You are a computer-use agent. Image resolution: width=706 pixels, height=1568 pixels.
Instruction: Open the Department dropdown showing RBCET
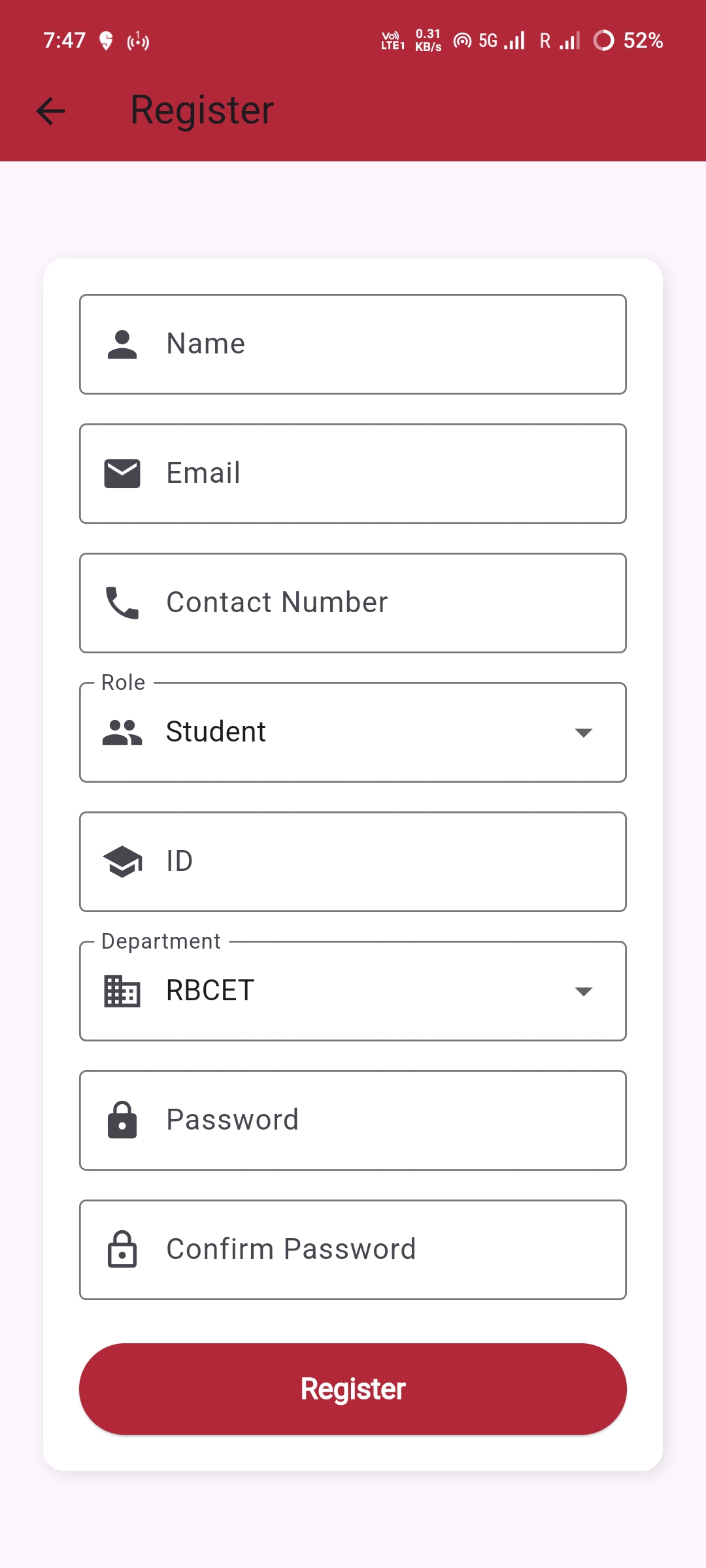353,990
